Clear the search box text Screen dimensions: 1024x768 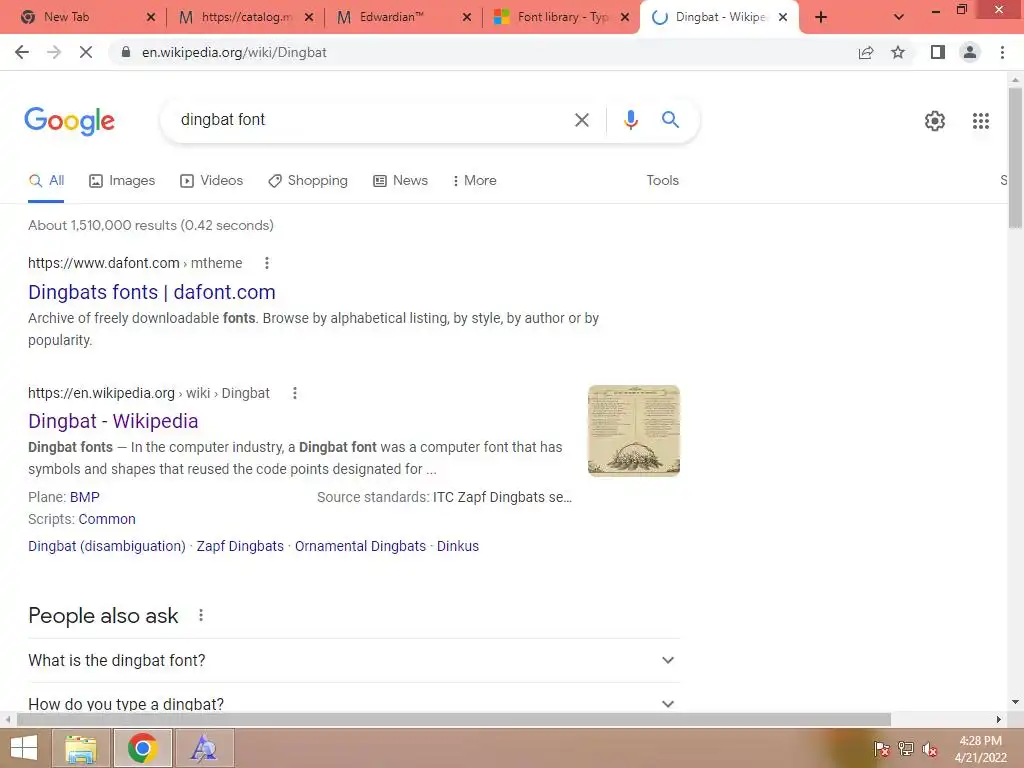[581, 120]
